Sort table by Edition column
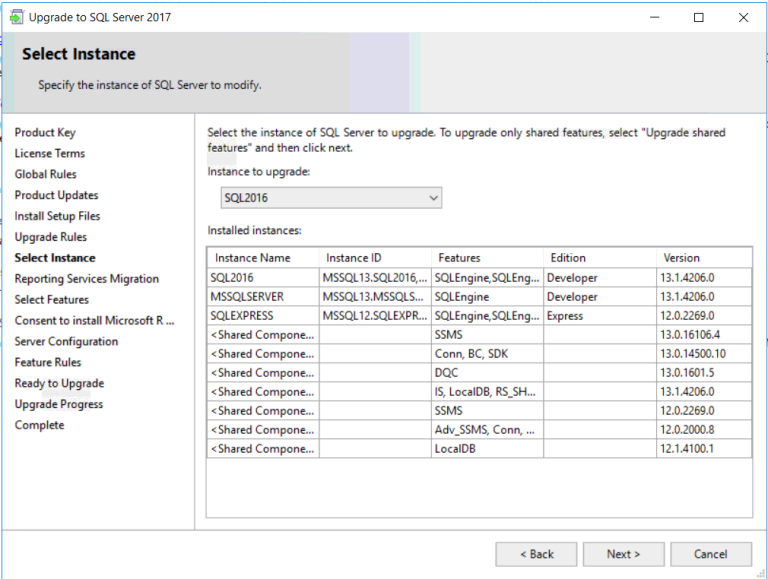 (598, 258)
